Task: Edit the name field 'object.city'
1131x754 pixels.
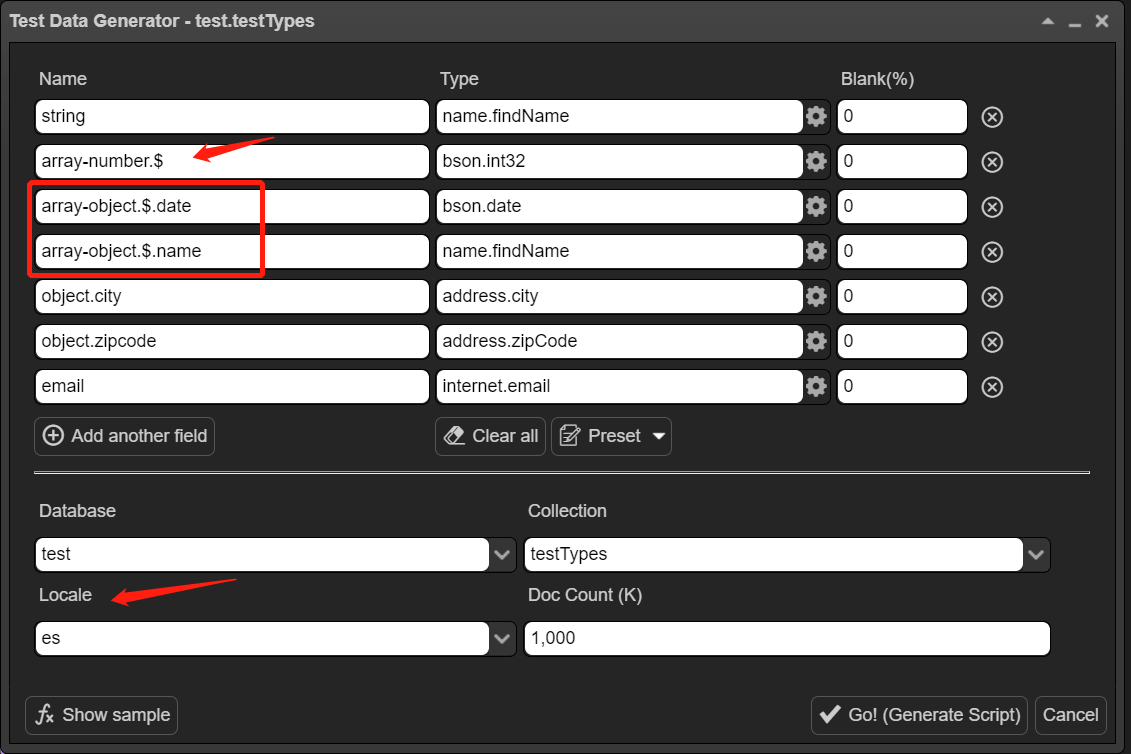Action: (232, 296)
